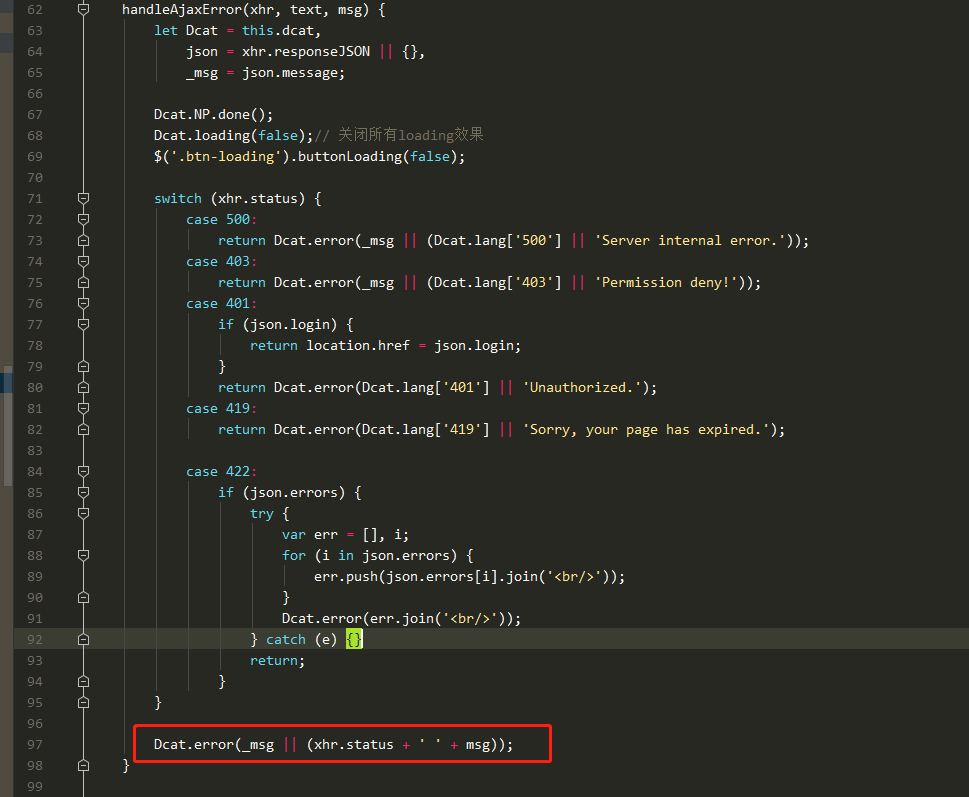Click 'xhr.status' on line 97
The height and width of the screenshot is (797, 969).
pyautogui.click(x=353, y=745)
